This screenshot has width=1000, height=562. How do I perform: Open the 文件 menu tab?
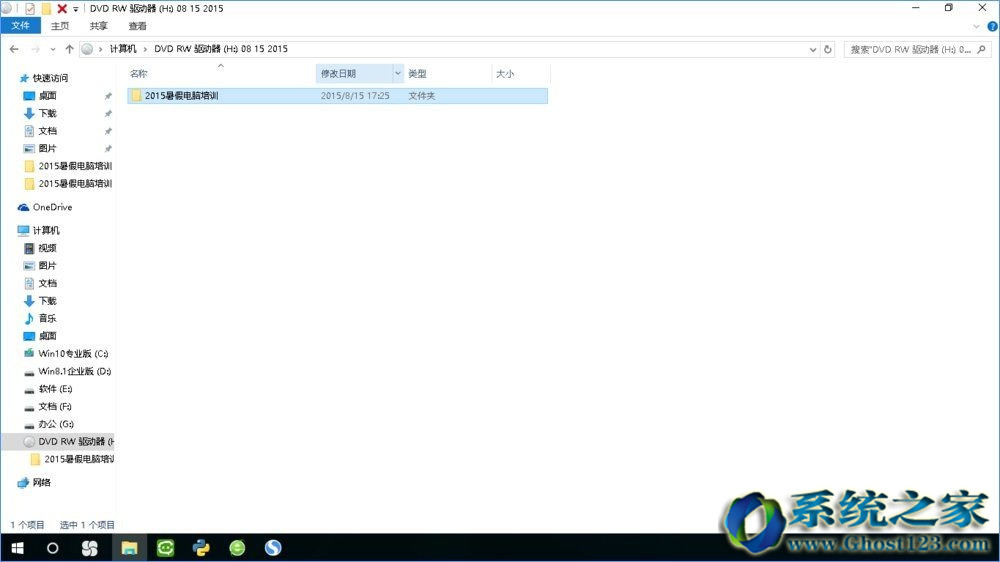click(20, 26)
